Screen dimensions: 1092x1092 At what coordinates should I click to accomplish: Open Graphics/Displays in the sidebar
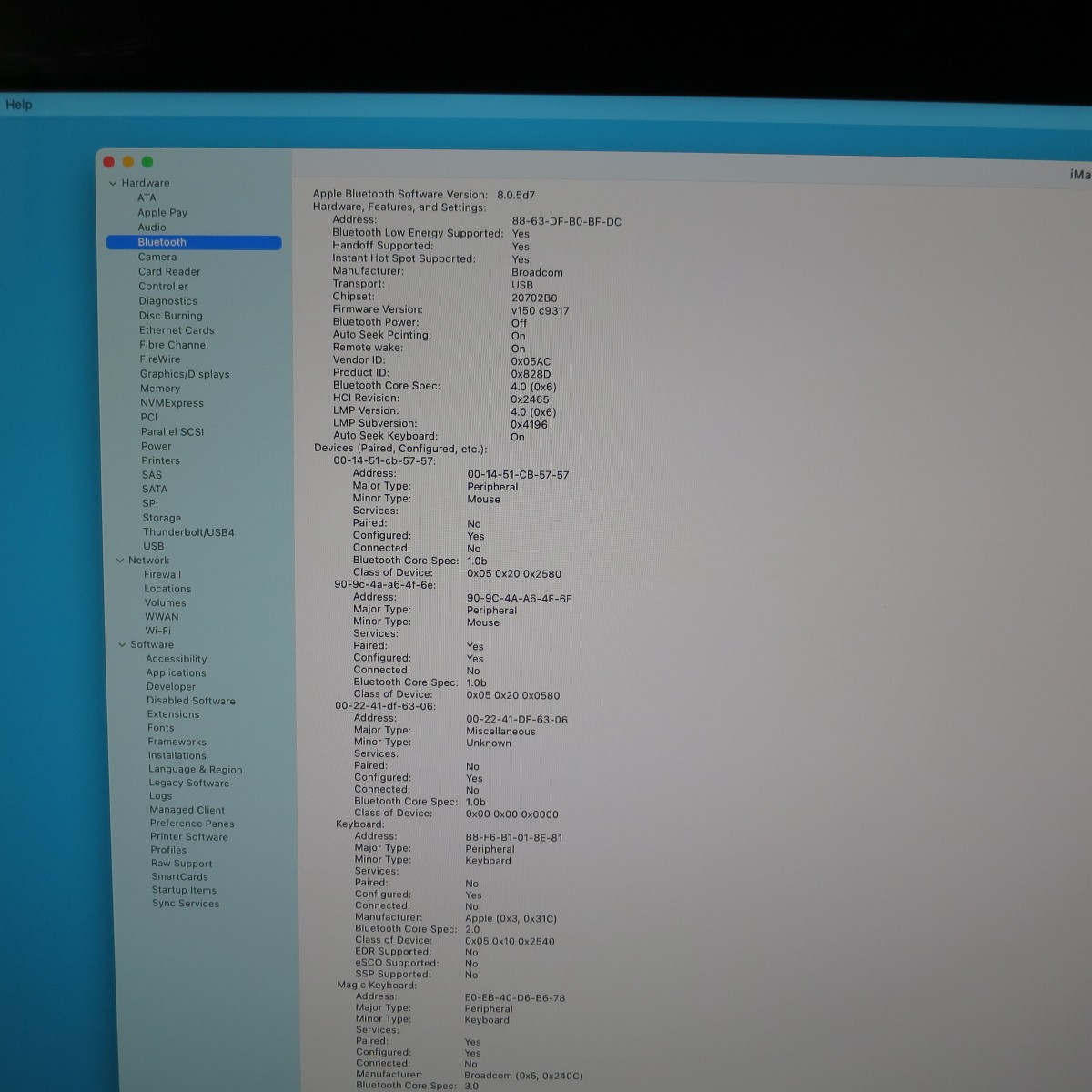click(185, 374)
